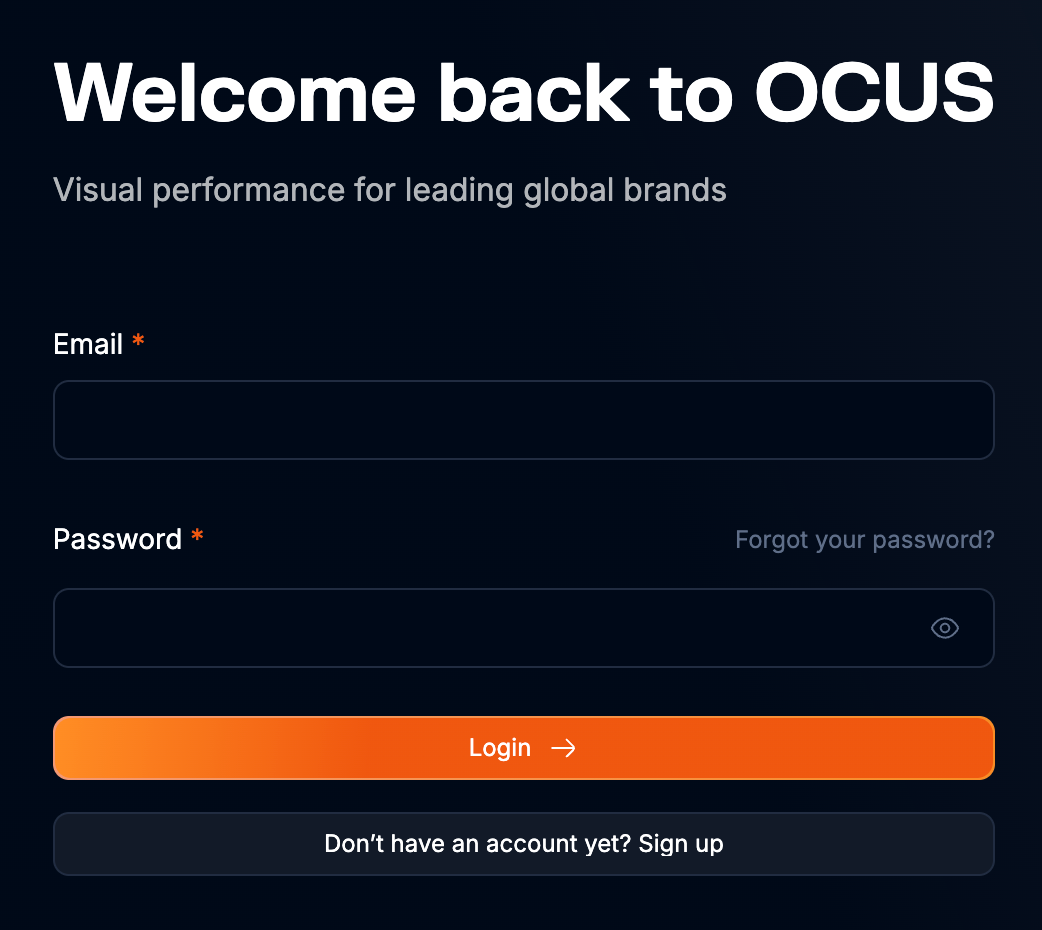Screen dimensions: 1042x930
Task: Click the Welcome back to OCUS heading
Action: click(x=523, y=92)
